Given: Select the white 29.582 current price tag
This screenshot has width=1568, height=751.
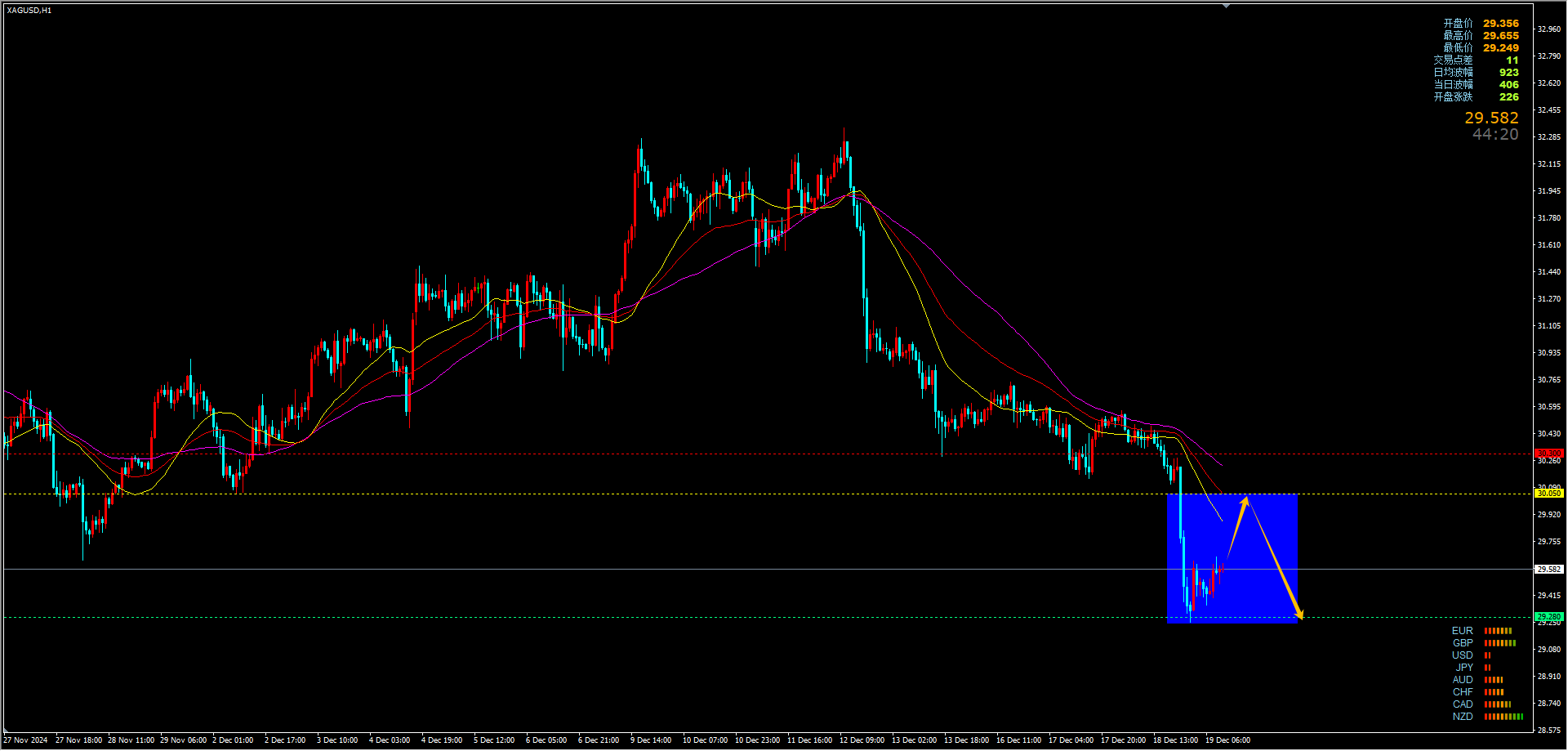Looking at the screenshot, I should [x=1548, y=570].
